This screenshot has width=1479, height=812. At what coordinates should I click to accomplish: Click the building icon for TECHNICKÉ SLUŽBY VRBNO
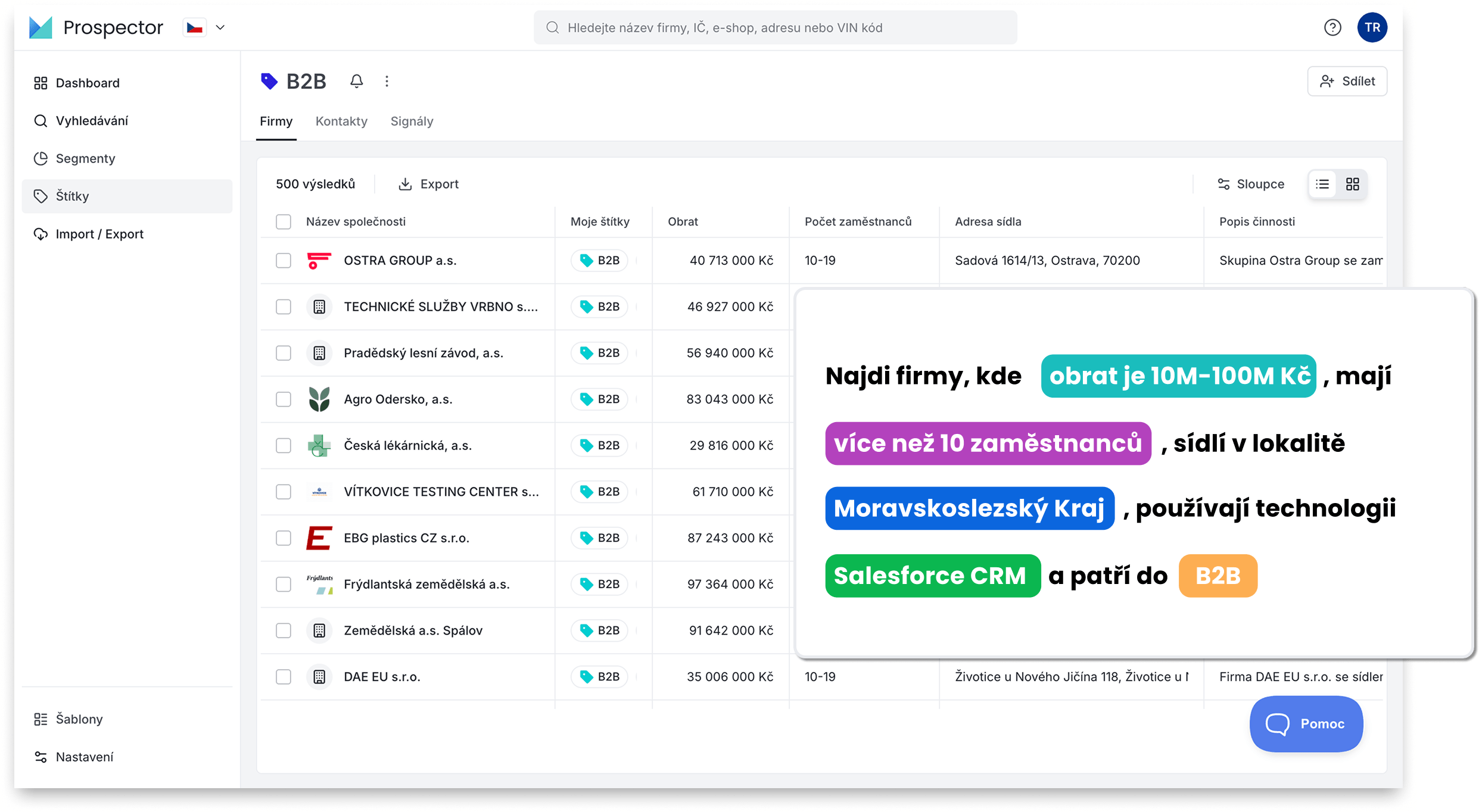[x=319, y=307]
